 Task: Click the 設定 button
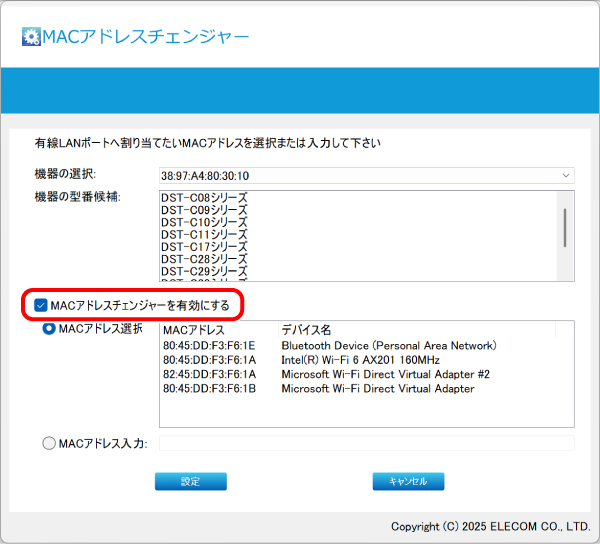tap(191, 481)
